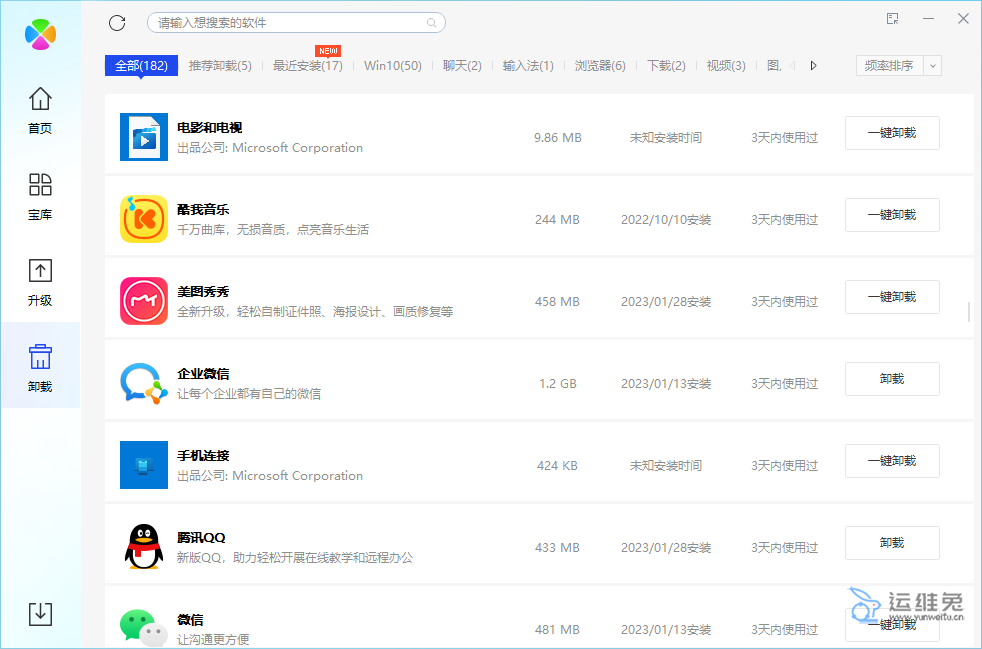This screenshot has width=982, height=649.
Task: Go to the 升级 upgrade section
Action: click(40, 281)
